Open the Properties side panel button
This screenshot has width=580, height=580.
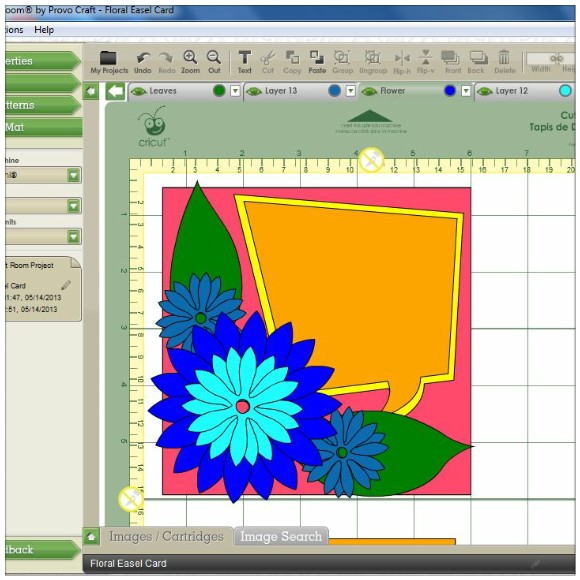point(43,61)
